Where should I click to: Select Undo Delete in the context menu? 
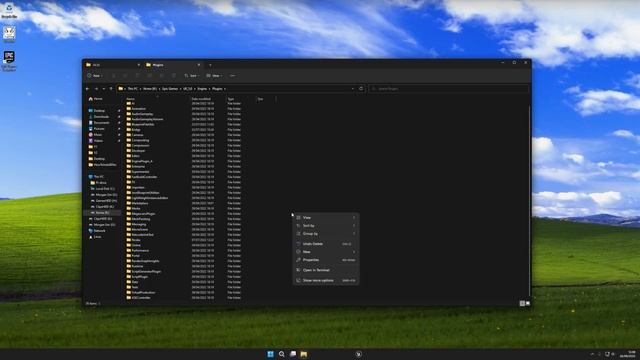point(326,244)
